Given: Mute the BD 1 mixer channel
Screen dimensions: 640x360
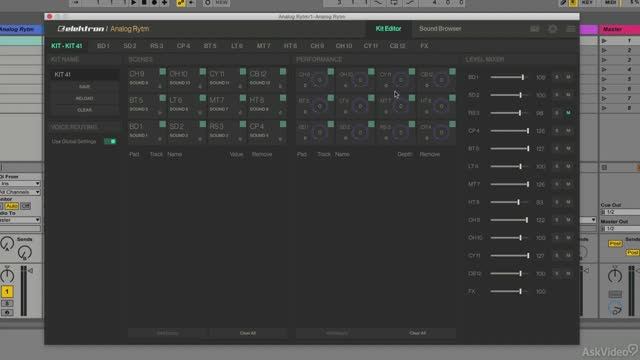Looking at the screenshot, I should point(568,77).
